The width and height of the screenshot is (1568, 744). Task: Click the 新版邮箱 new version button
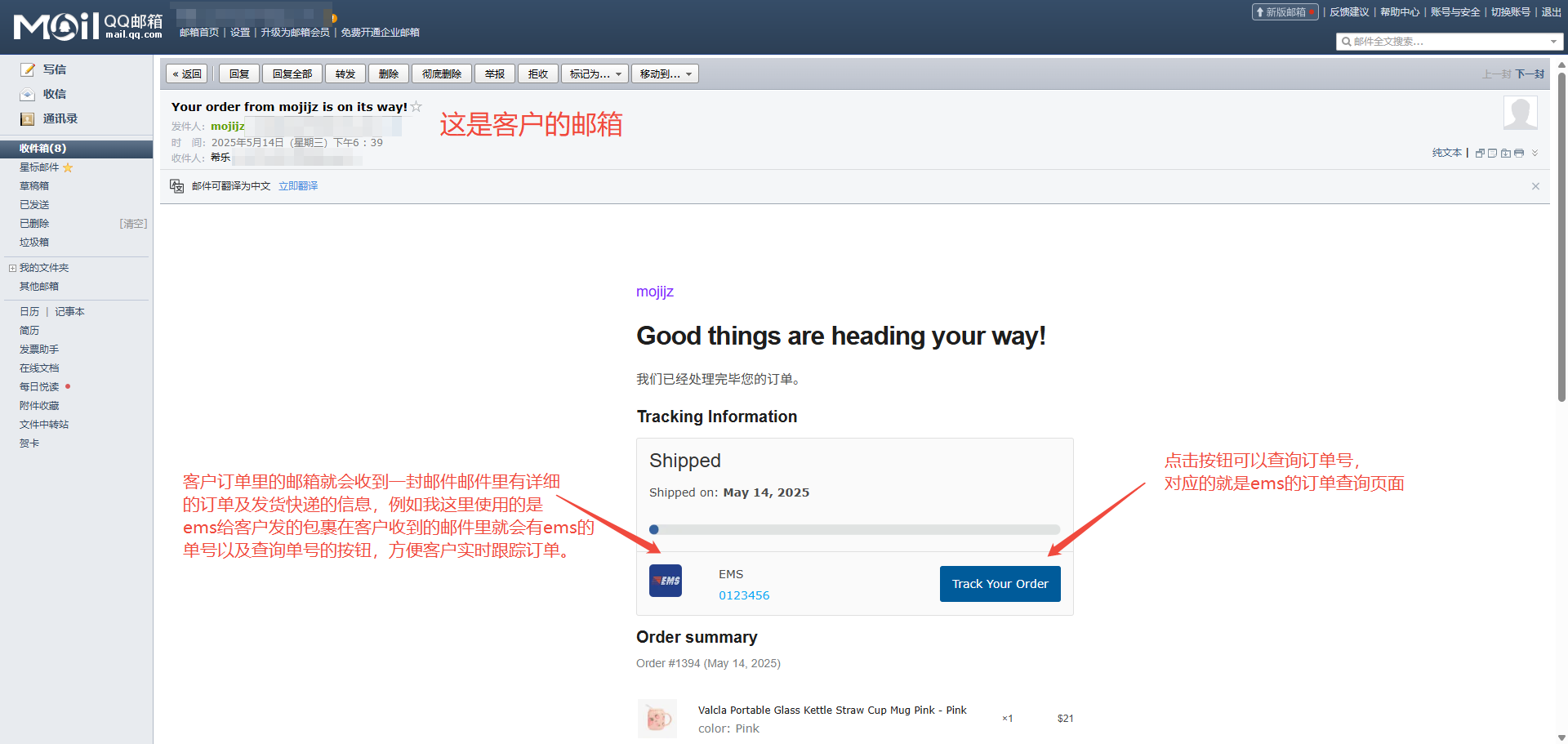[1285, 12]
